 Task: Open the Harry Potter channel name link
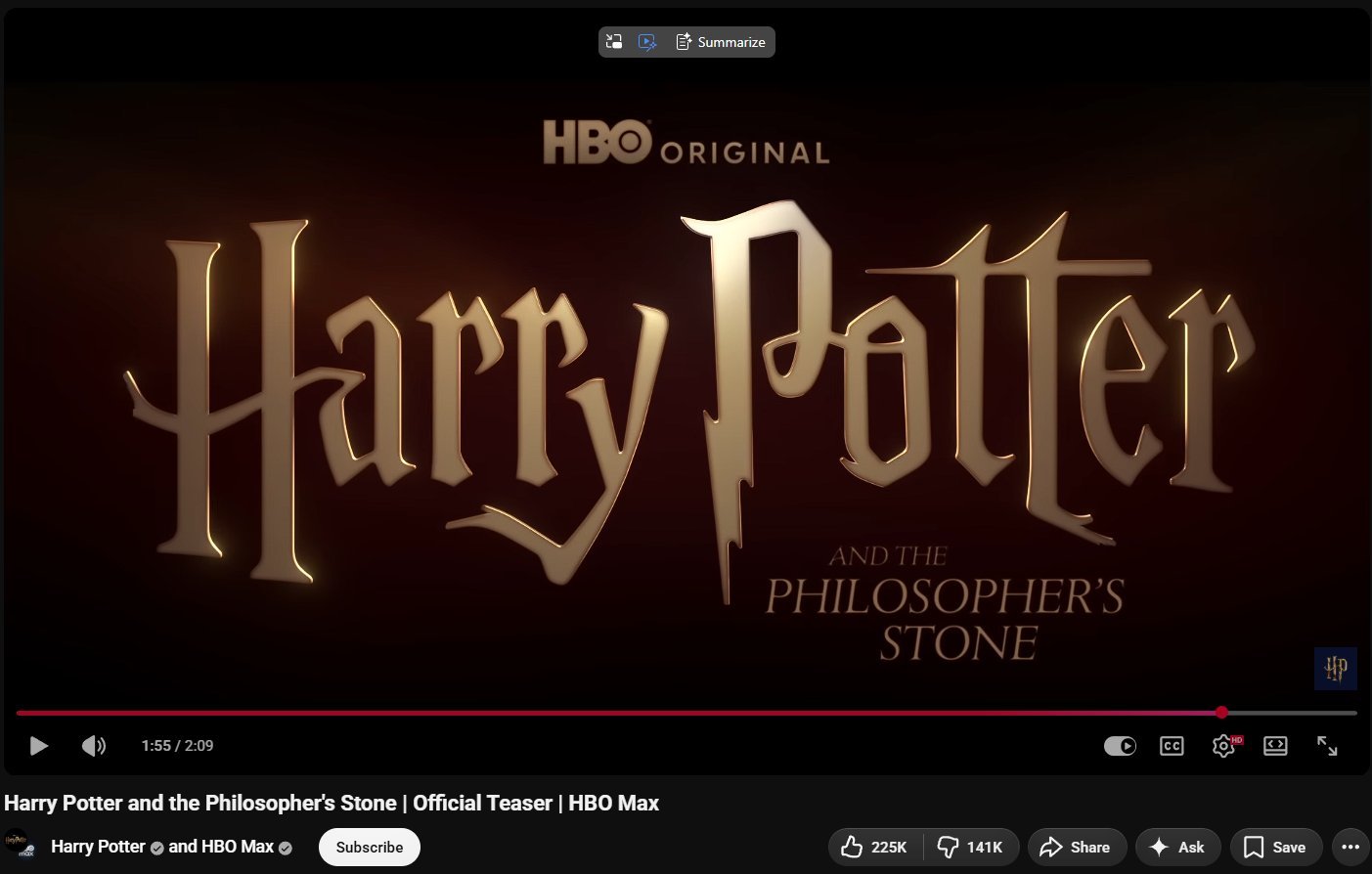[x=98, y=847]
